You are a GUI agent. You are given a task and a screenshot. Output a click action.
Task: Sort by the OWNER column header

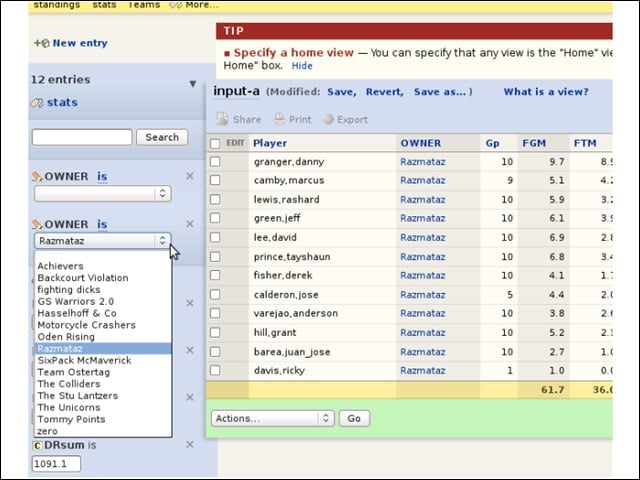420,143
